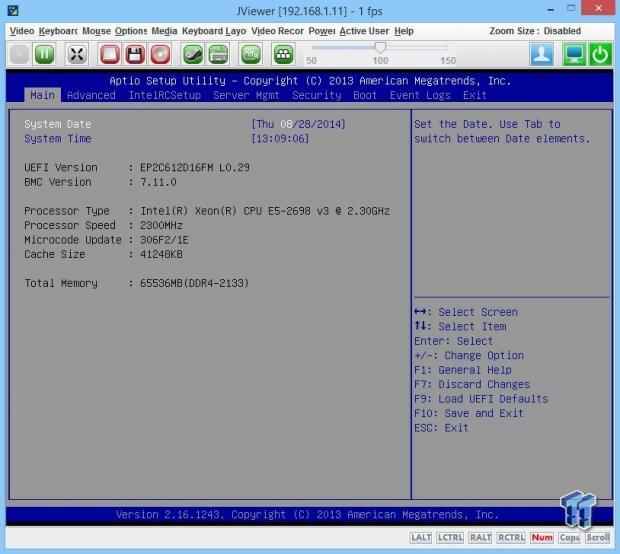
Task: Select the System Time field value
Action: click(280, 139)
